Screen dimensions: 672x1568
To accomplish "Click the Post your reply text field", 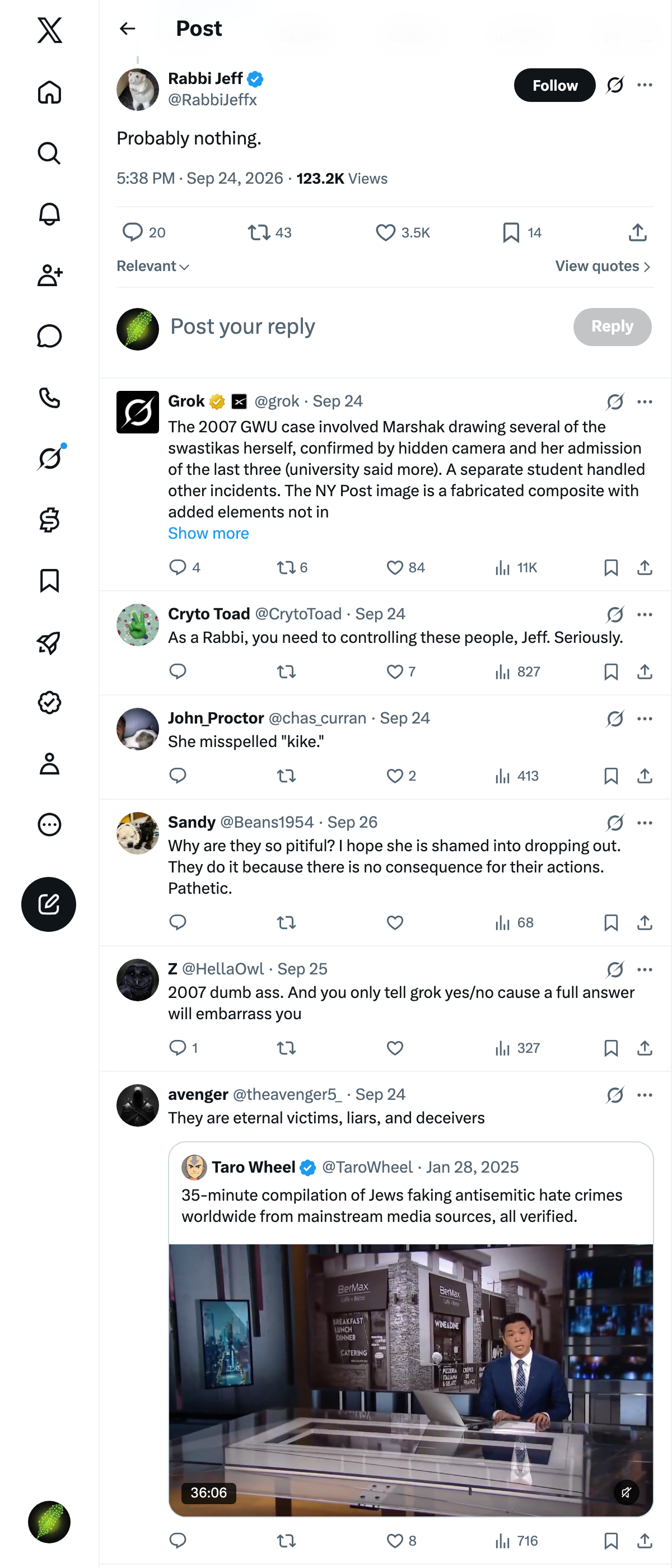I will 365,327.
